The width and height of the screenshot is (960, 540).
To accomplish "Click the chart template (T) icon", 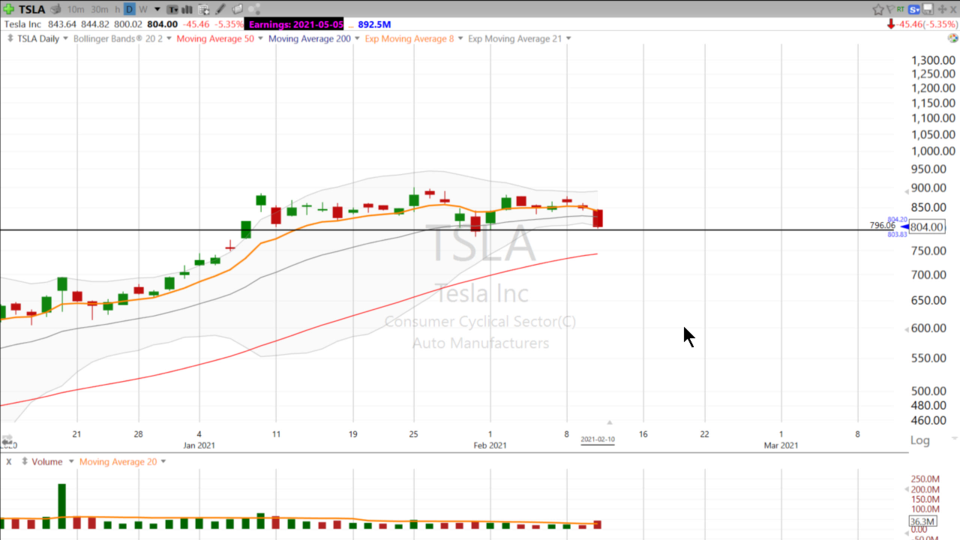I will 173,9.
